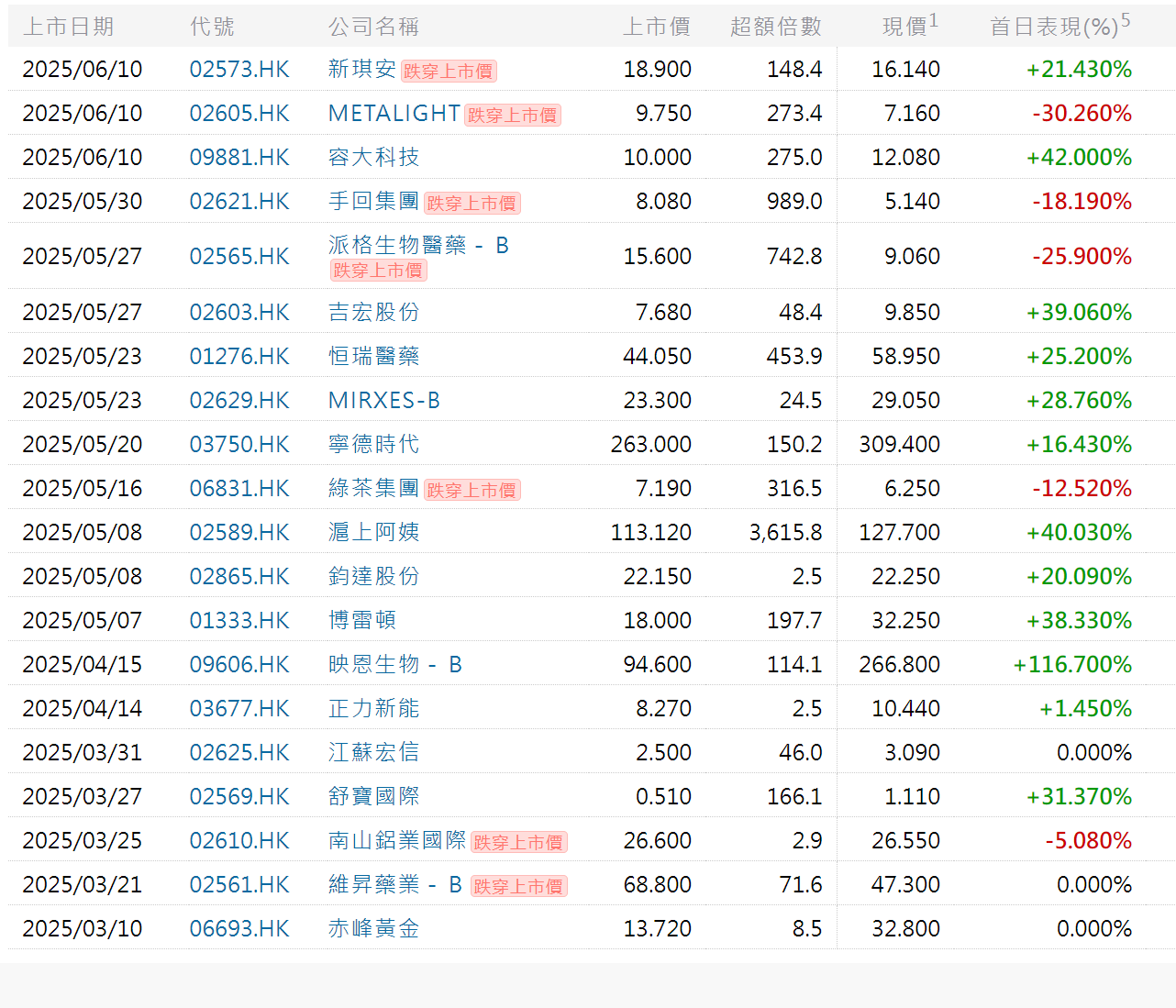Click 跌穿上市價 badge beside 新琪安

click(x=449, y=72)
